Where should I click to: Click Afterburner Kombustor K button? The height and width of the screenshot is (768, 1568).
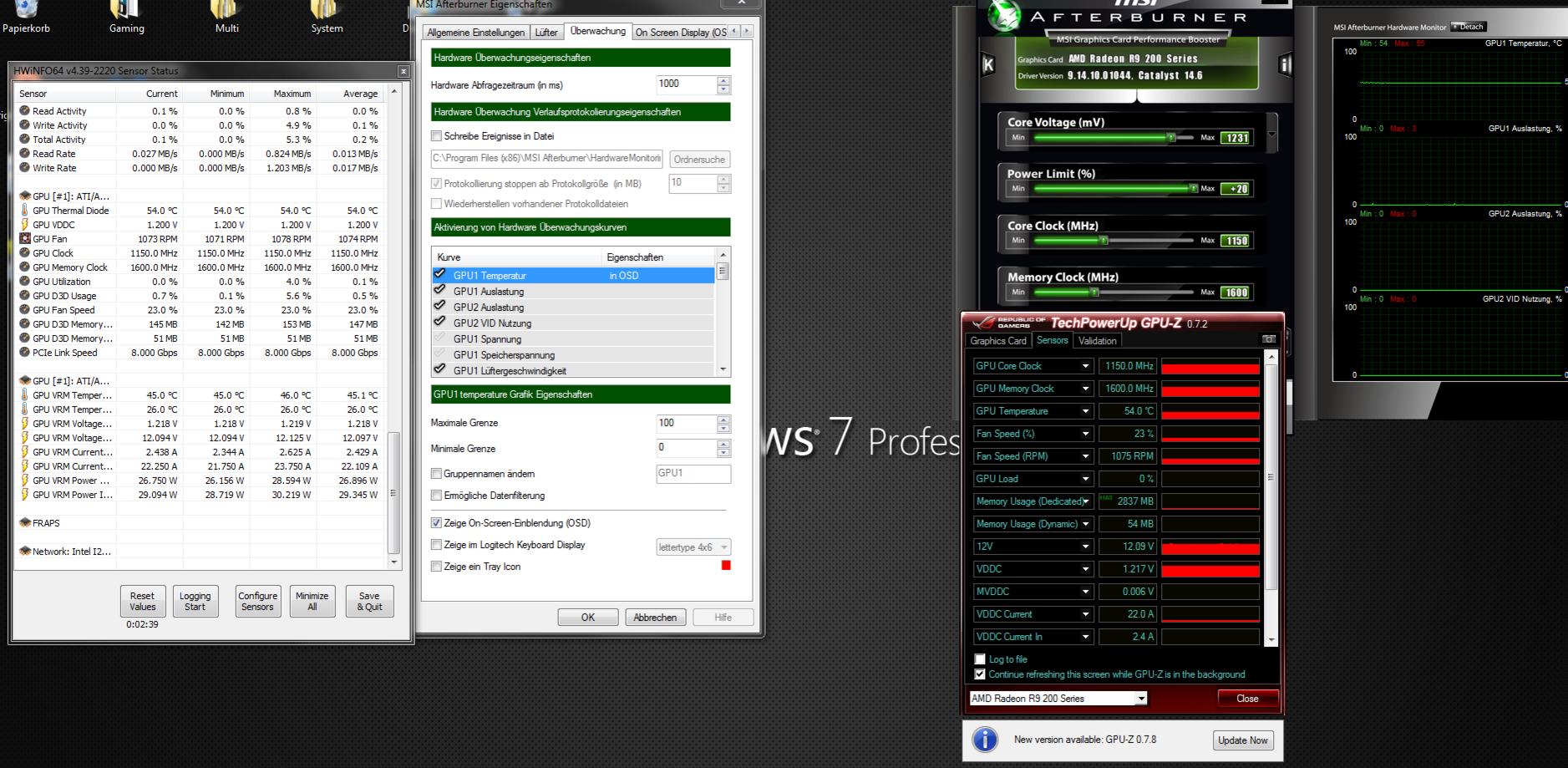click(x=988, y=64)
